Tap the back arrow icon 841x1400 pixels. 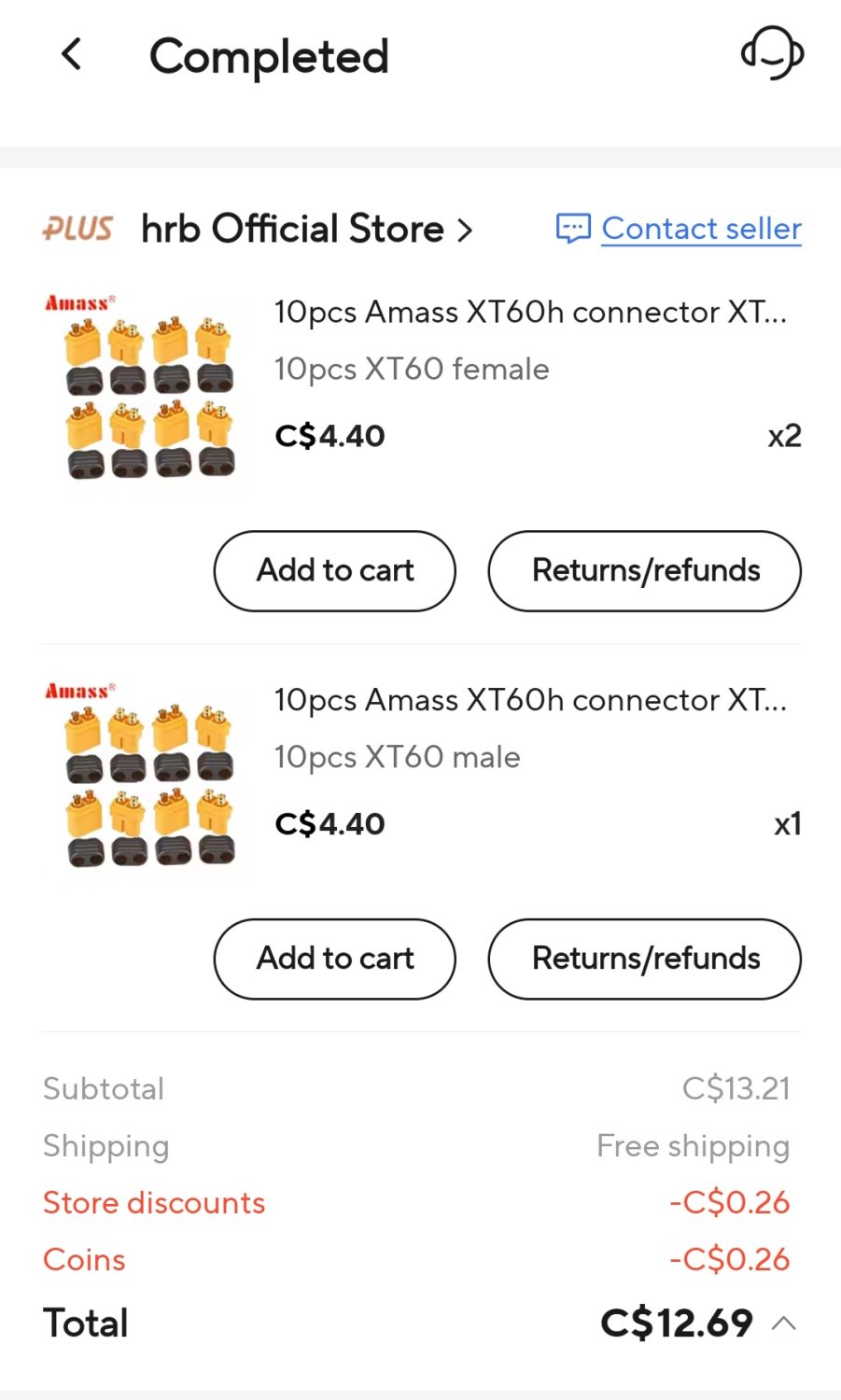point(72,55)
